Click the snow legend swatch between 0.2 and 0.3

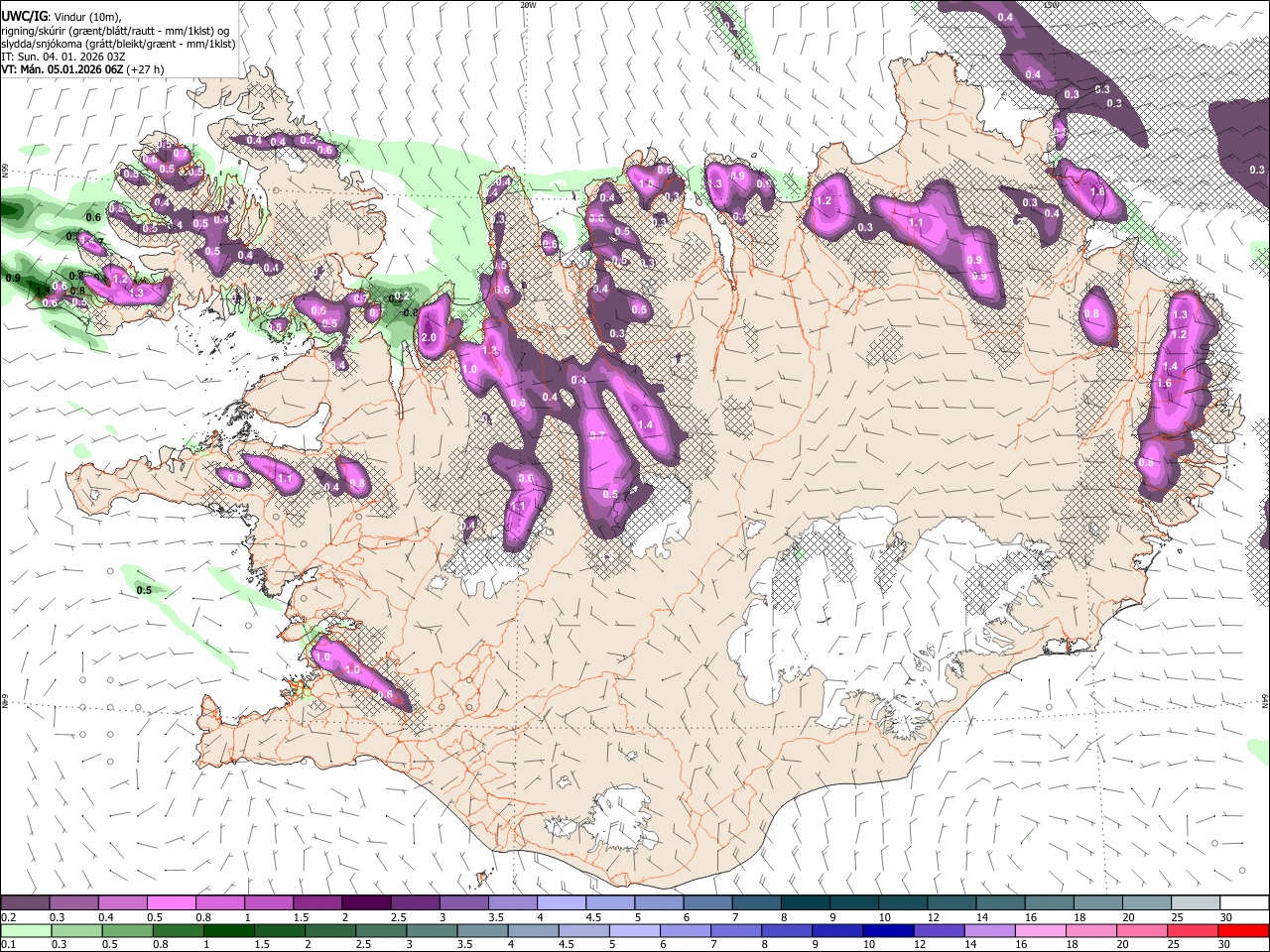click(25, 903)
